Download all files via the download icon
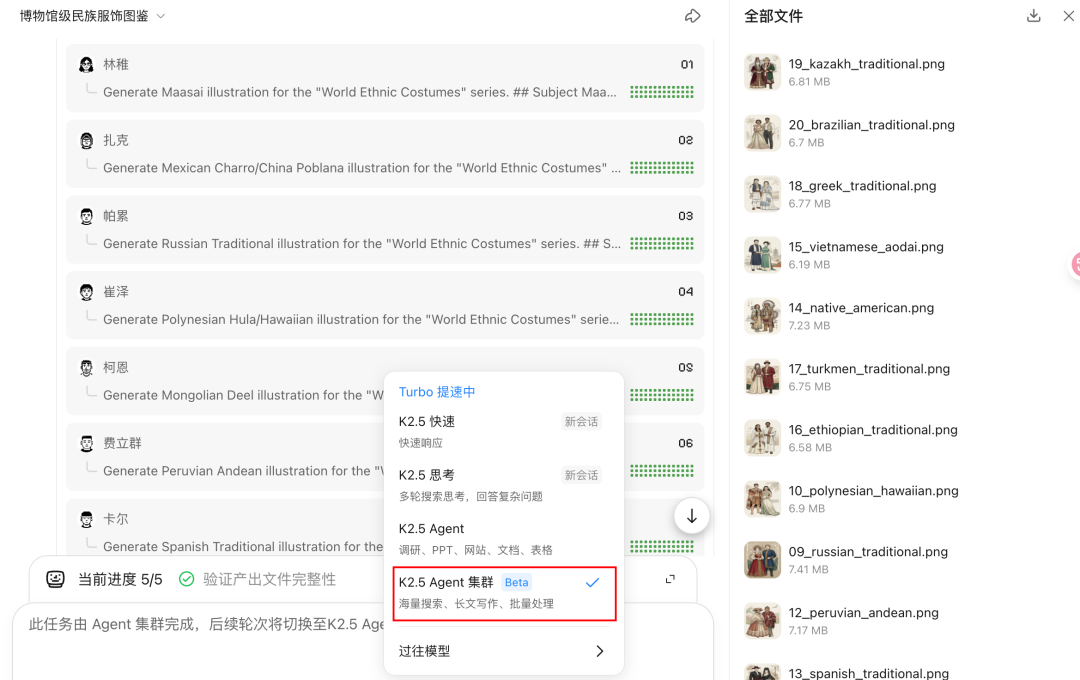1080x680 pixels. [1033, 16]
